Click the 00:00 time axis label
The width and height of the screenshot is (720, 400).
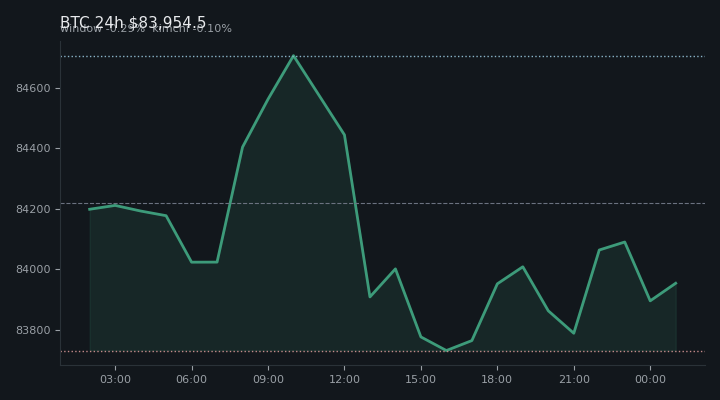[650, 379]
